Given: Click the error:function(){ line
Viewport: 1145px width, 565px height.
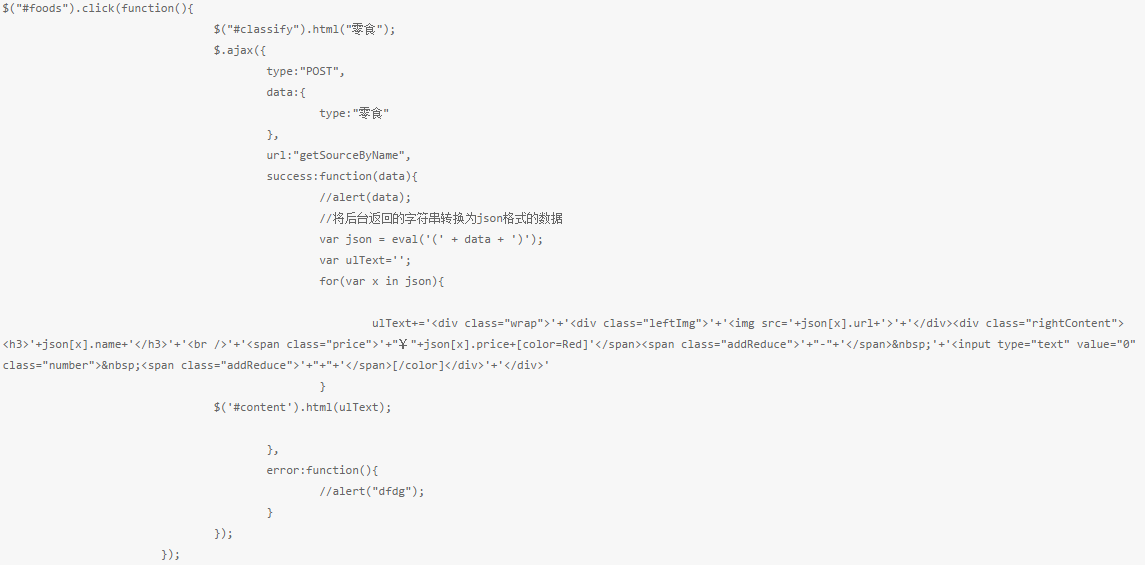Looking at the screenshot, I should pos(322,470).
